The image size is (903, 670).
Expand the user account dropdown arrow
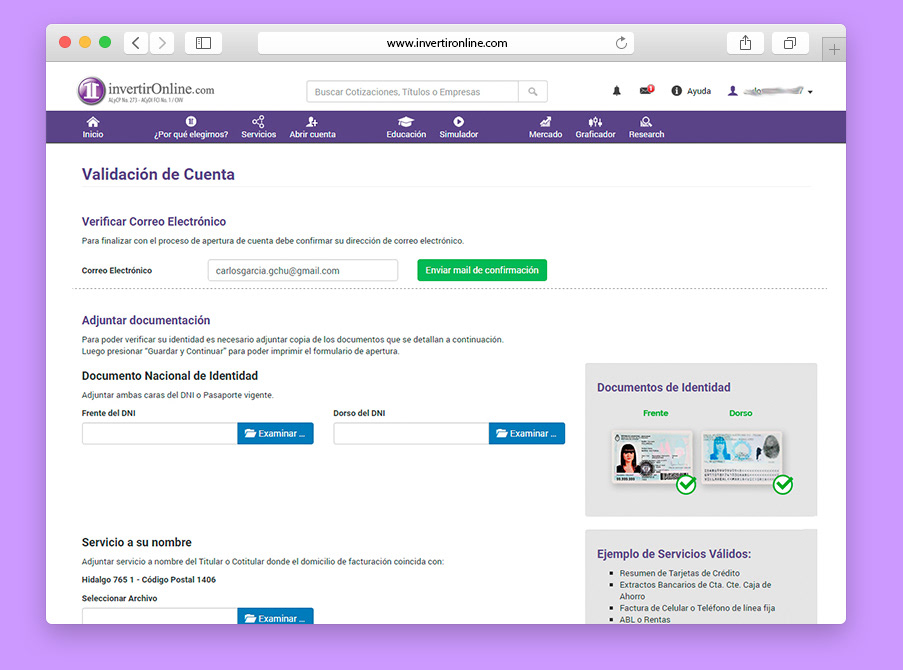[810, 92]
